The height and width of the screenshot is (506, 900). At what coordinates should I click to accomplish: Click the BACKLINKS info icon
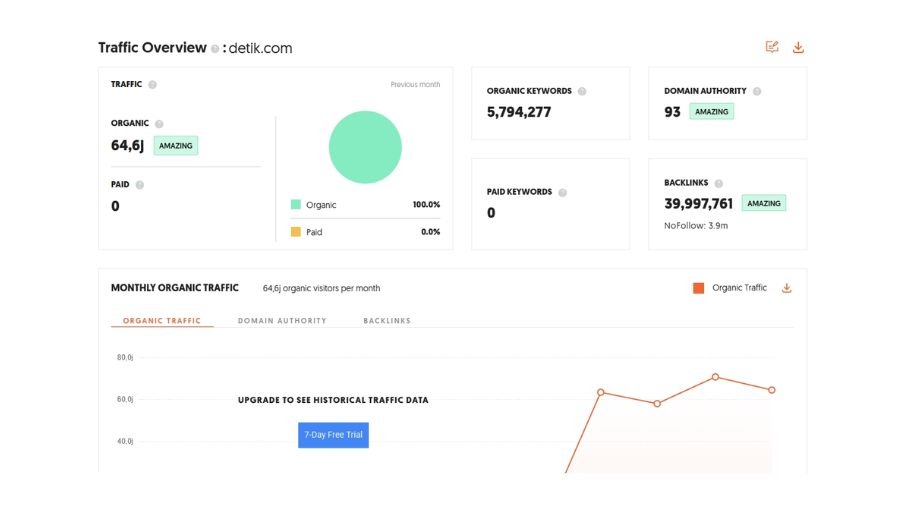coord(719,183)
